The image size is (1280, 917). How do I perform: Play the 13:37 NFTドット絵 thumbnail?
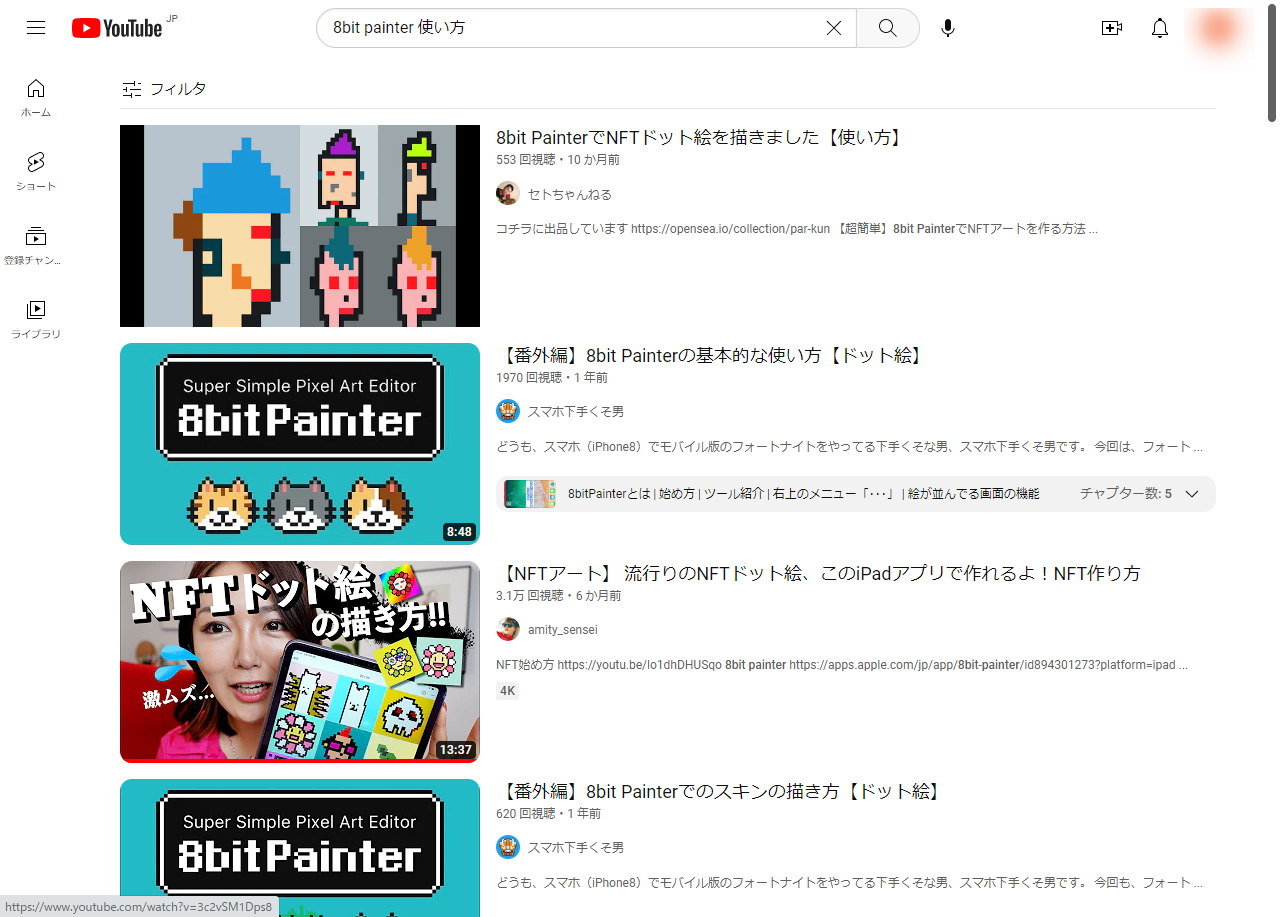(300, 661)
